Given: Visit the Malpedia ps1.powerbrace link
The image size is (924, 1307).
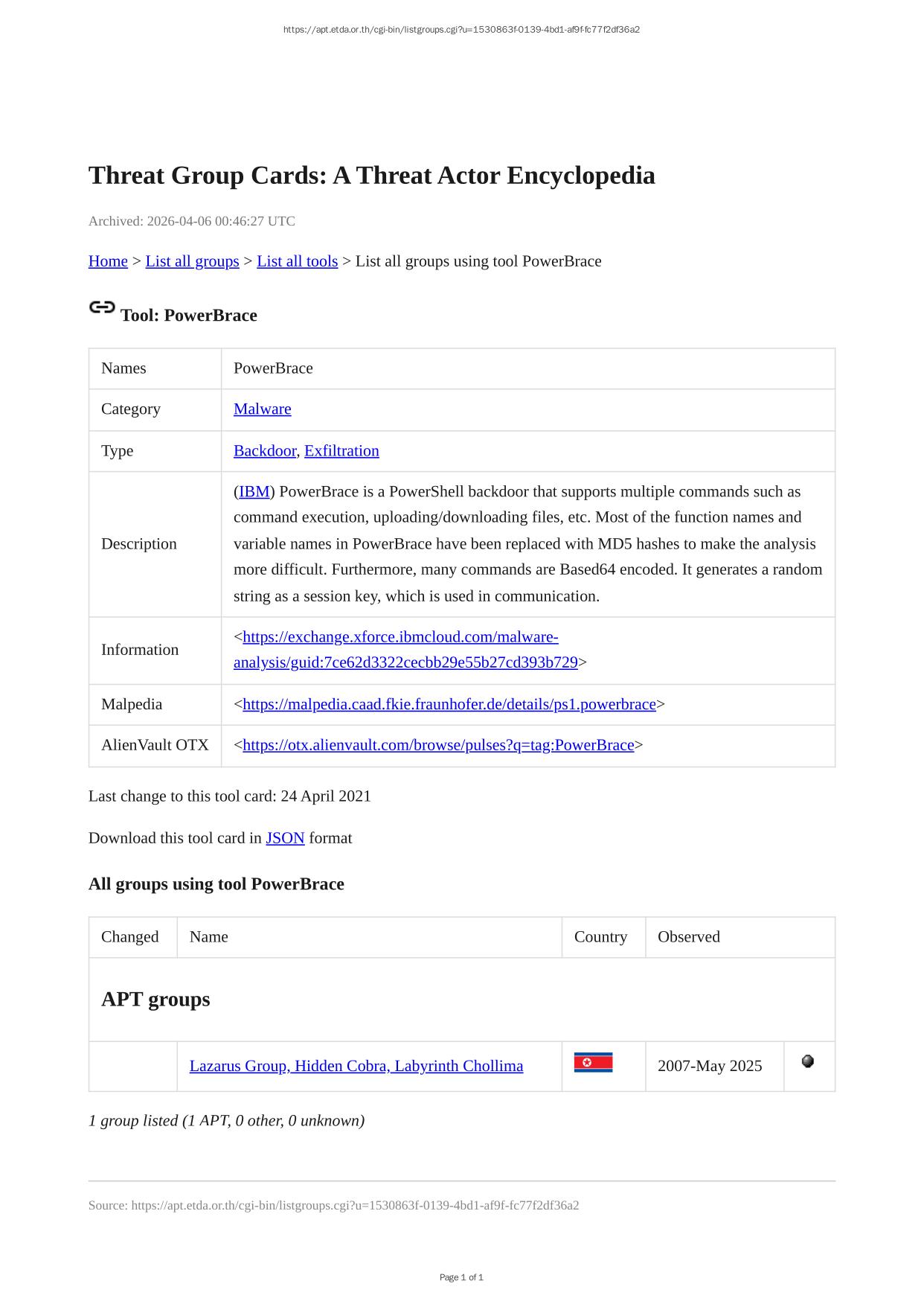Looking at the screenshot, I should (x=449, y=705).
